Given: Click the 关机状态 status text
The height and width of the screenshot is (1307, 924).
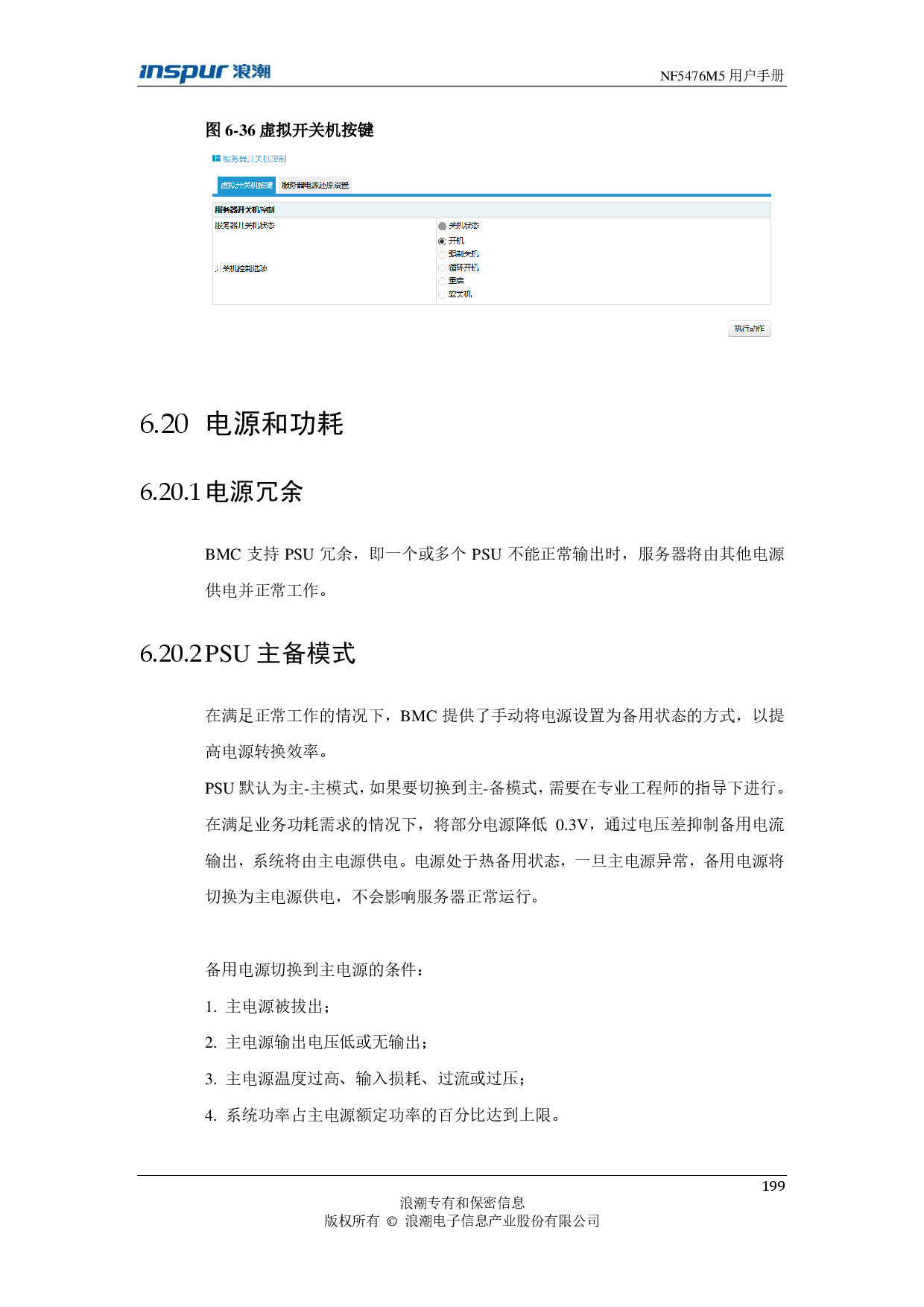Looking at the screenshot, I should pos(463,226).
